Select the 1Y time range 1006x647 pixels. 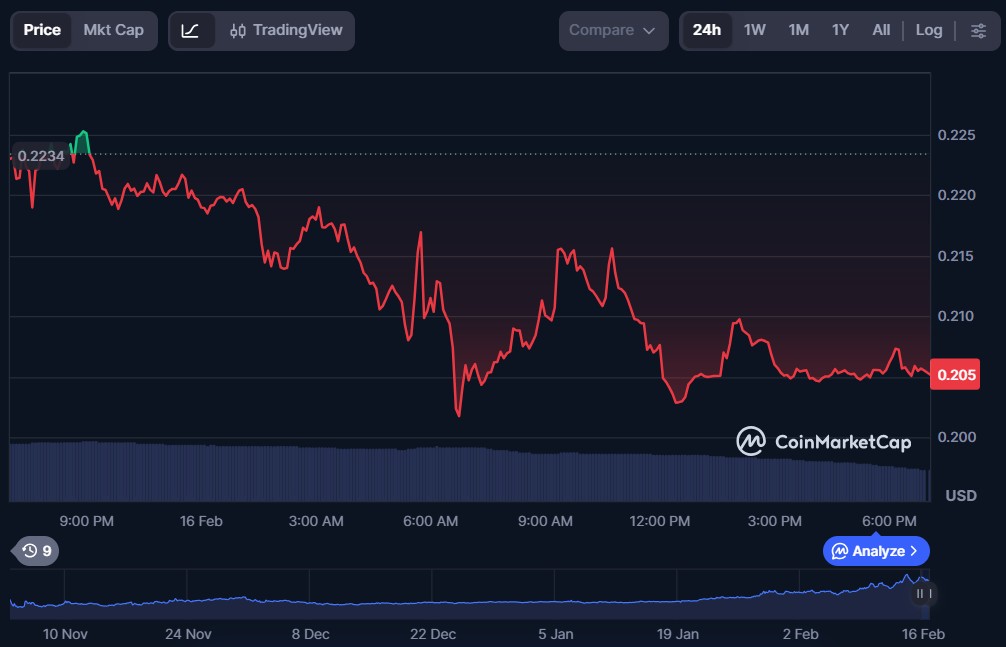click(x=840, y=30)
